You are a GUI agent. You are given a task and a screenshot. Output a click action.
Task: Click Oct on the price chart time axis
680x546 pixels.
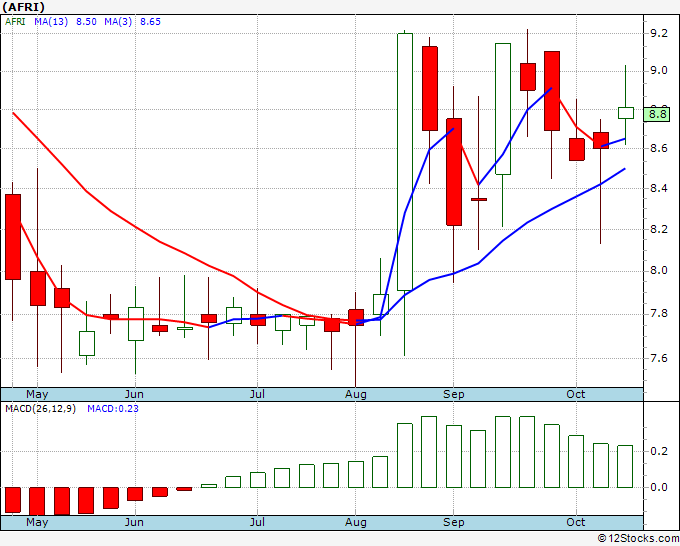(x=575, y=394)
